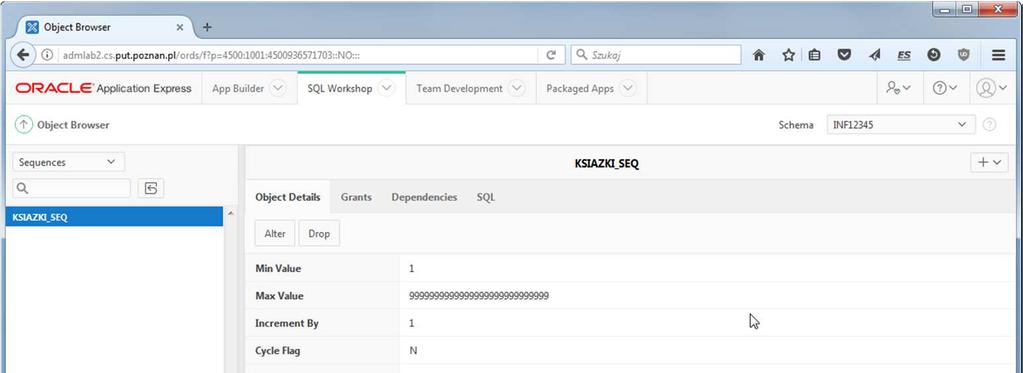Screen dimensions: 1023x373
Task: Open a new browser tab
Action: click(207, 27)
